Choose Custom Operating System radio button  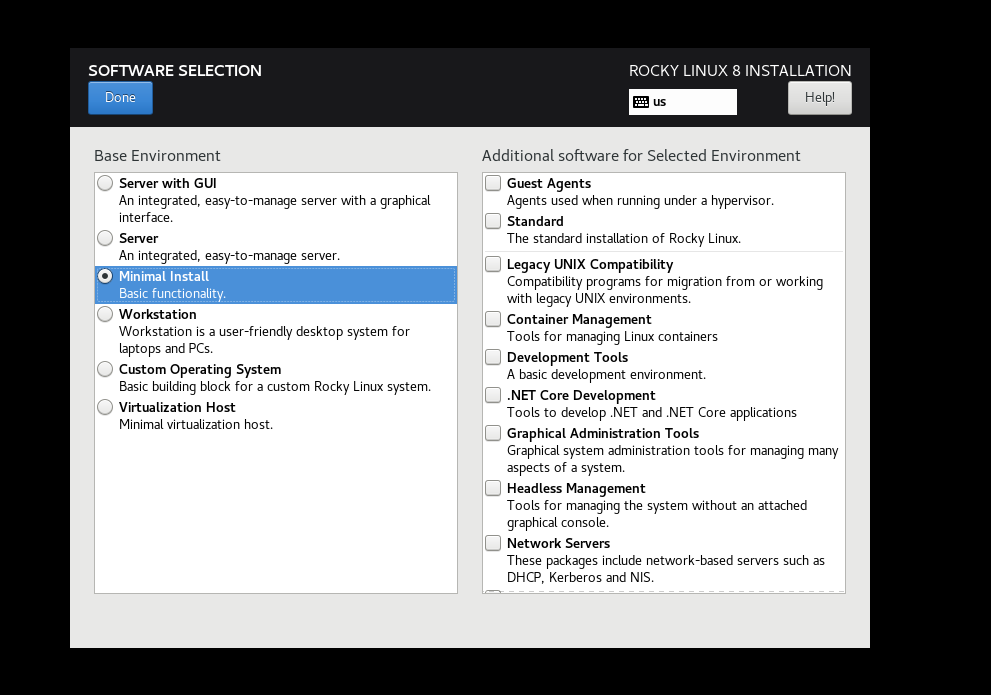(105, 369)
